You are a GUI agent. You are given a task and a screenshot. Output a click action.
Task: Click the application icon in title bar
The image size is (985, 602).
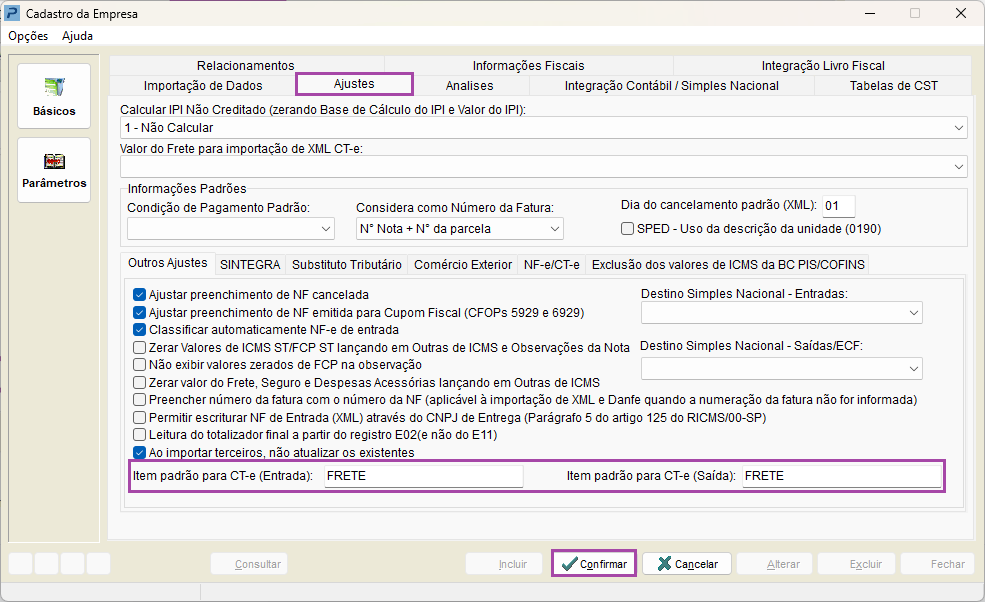[x=13, y=14]
